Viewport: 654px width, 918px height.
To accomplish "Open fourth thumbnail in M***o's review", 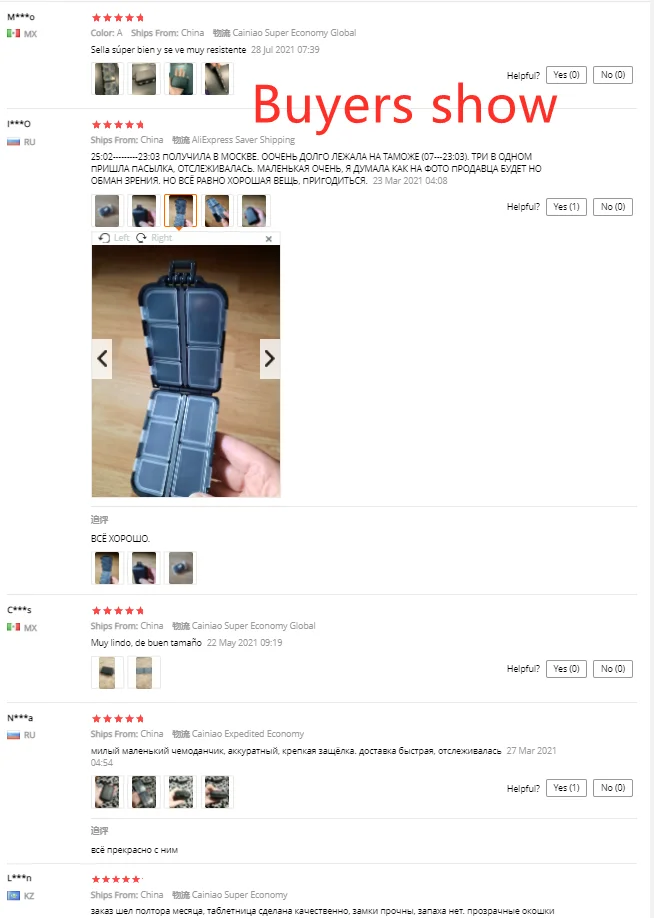I will coord(217,78).
